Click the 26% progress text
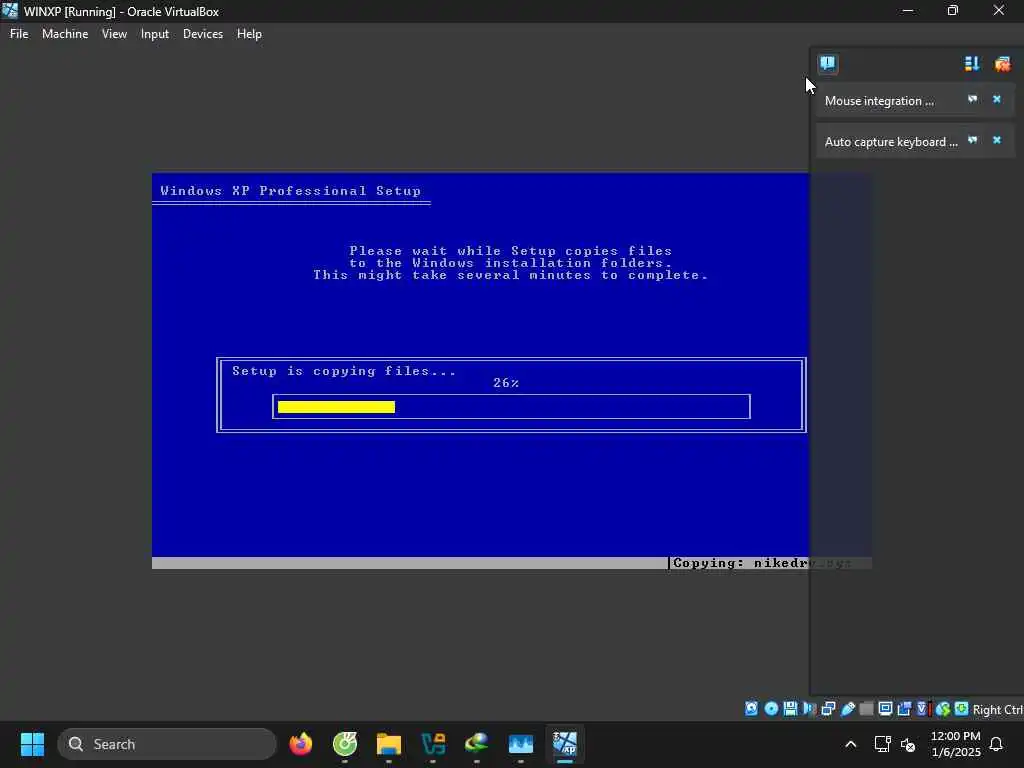 (x=505, y=383)
